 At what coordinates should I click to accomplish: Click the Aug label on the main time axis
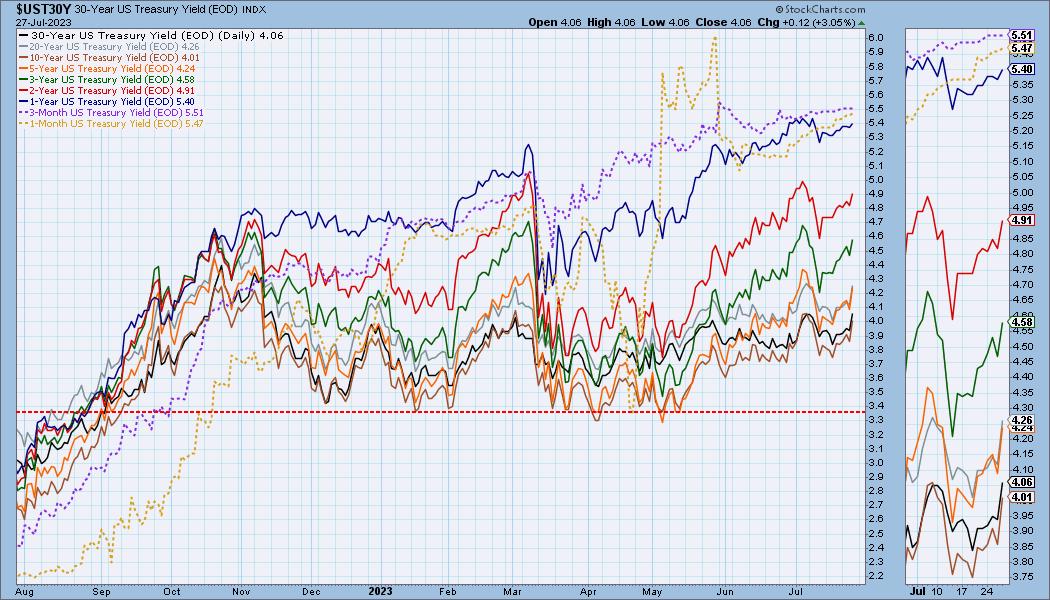point(23,592)
